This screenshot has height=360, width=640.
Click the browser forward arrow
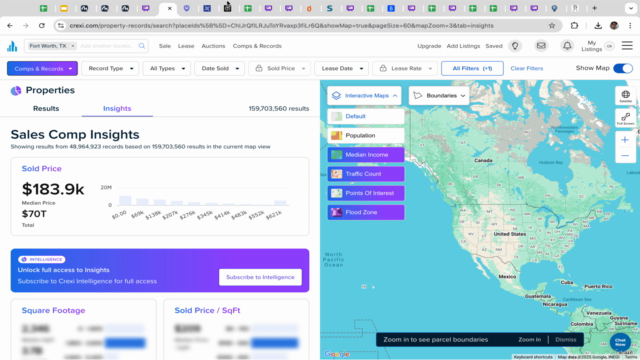25,26
